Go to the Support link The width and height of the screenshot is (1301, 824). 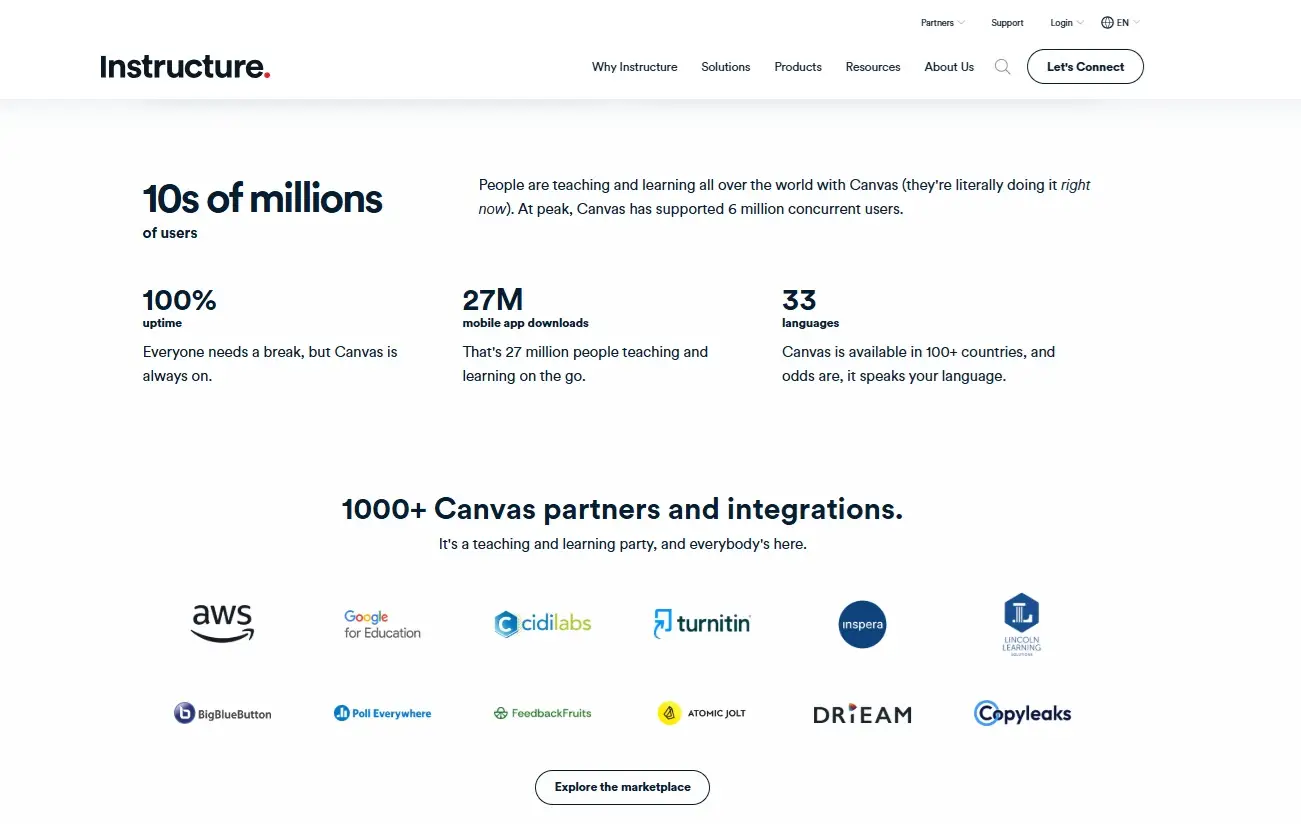(x=1007, y=23)
